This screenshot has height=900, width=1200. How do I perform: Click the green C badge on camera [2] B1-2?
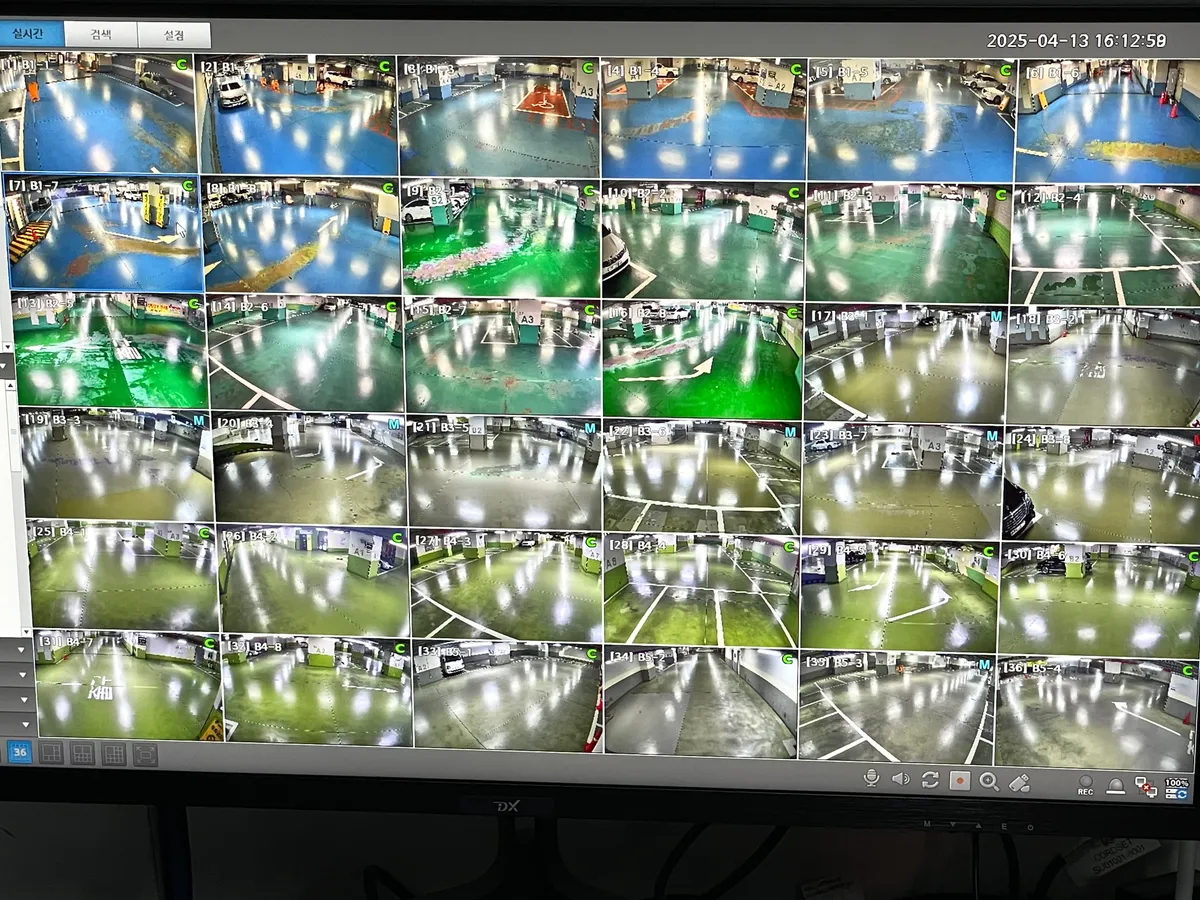385,66
